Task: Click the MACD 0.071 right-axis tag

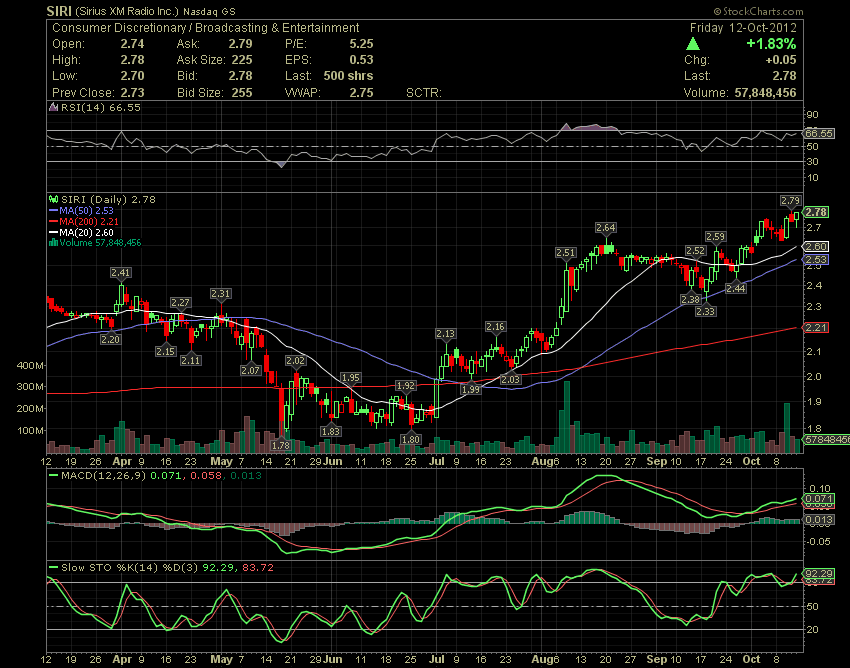Action: [819, 498]
